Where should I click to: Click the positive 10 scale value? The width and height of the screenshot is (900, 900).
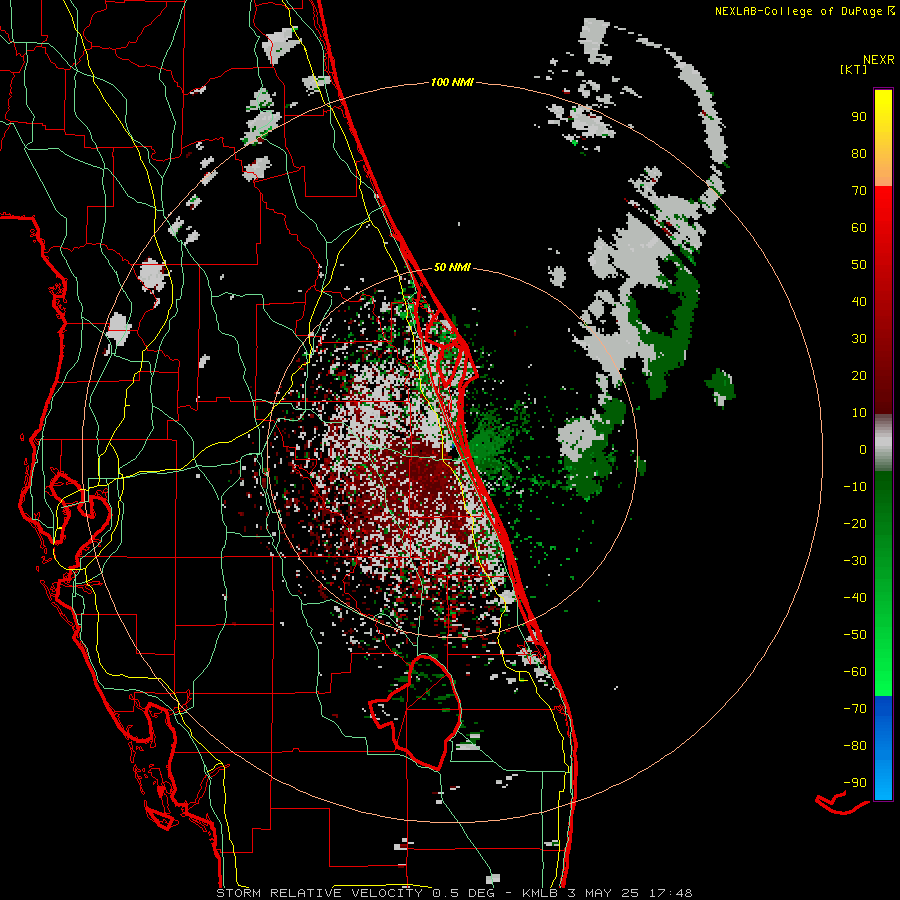coord(859,413)
